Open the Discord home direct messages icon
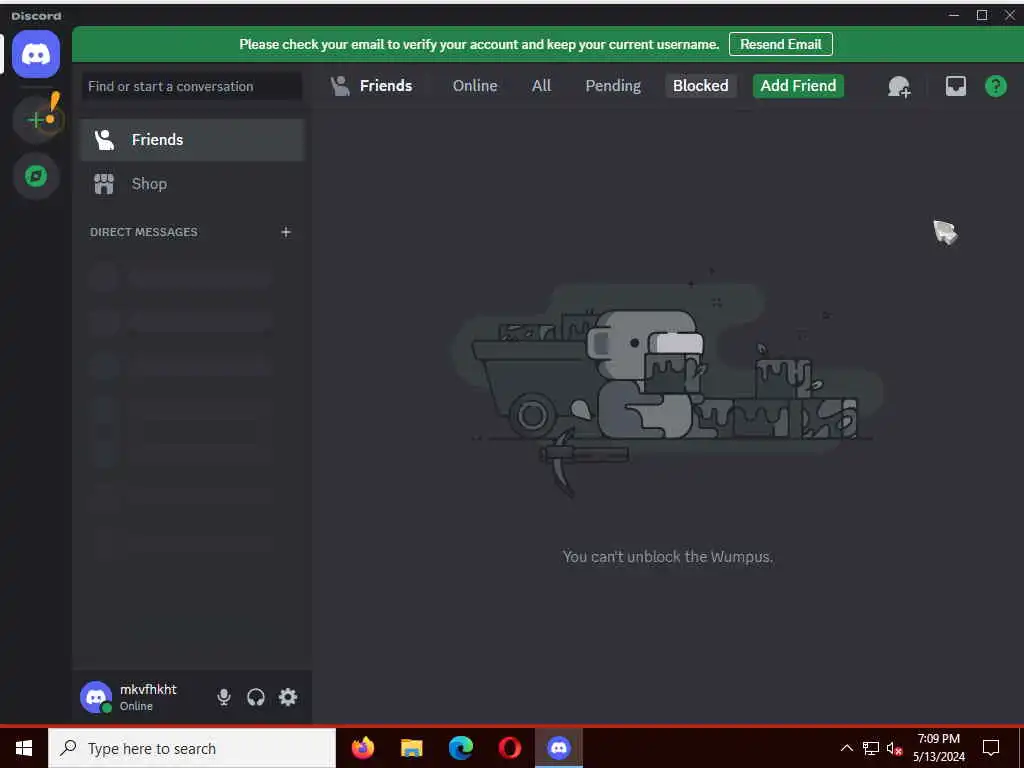Screen dimensions: 1024x768 pos(36,54)
